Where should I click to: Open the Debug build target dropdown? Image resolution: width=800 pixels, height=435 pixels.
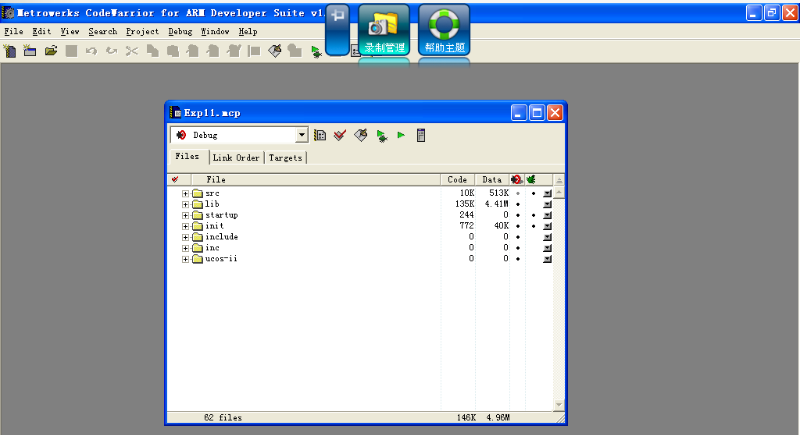click(x=302, y=135)
